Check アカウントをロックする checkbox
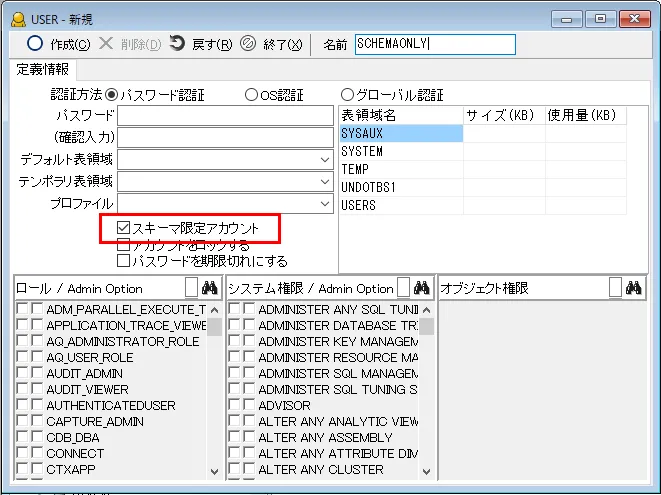Screen dimensions: 661x495 [123, 245]
